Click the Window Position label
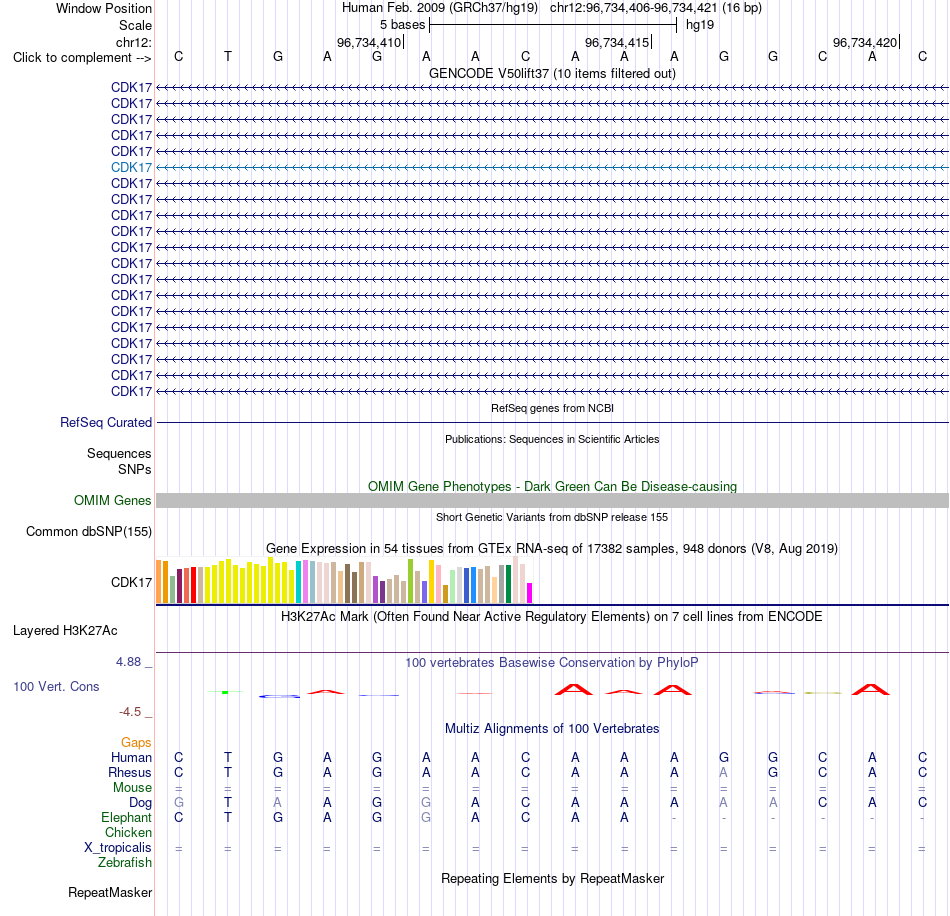 click(104, 8)
